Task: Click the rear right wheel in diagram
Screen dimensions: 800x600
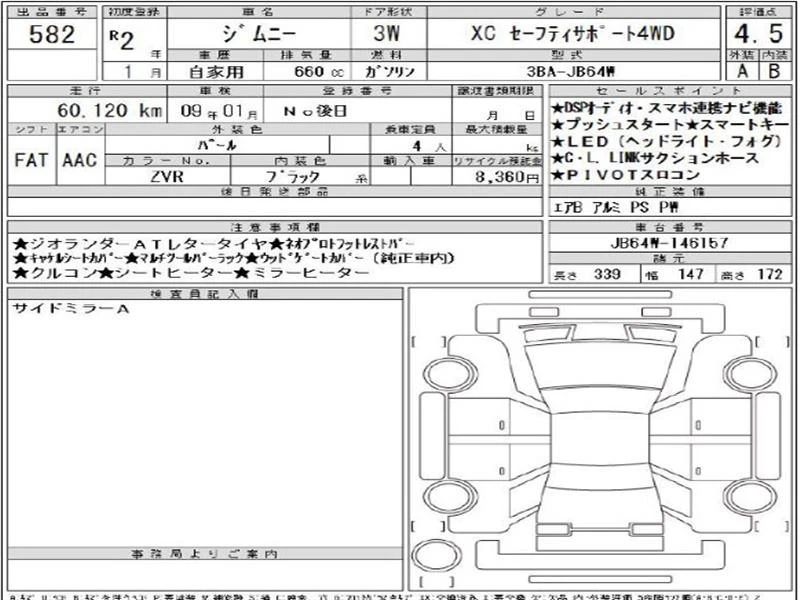Action: coord(749,497)
